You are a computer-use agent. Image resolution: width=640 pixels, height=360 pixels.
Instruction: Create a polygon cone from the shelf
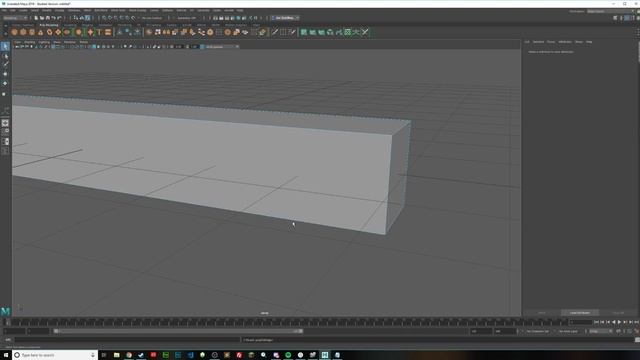click(40, 32)
